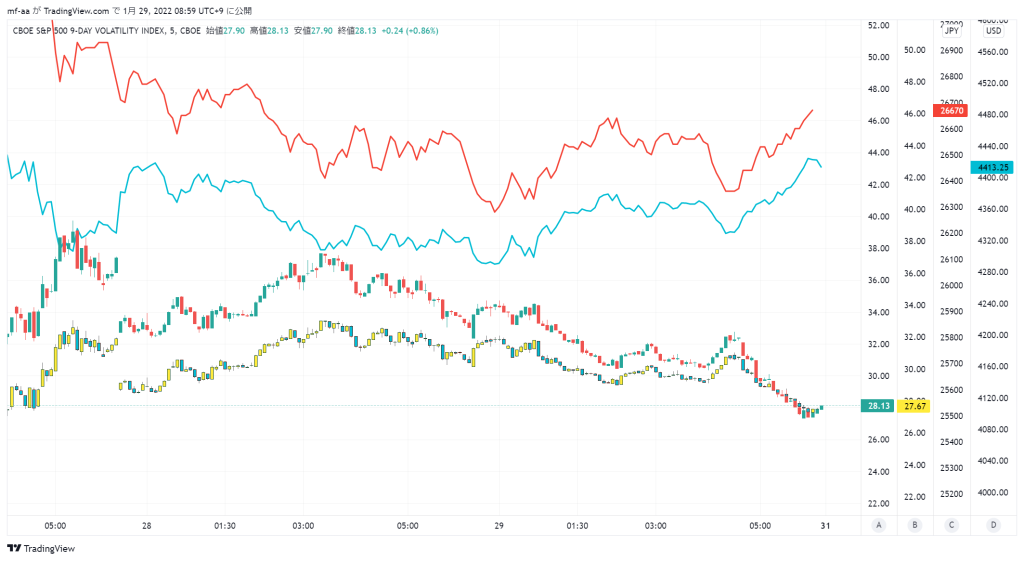The width and height of the screenshot is (1024, 561).
Task: Click the 52.00 tick on scale A
Action: [878, 25]
